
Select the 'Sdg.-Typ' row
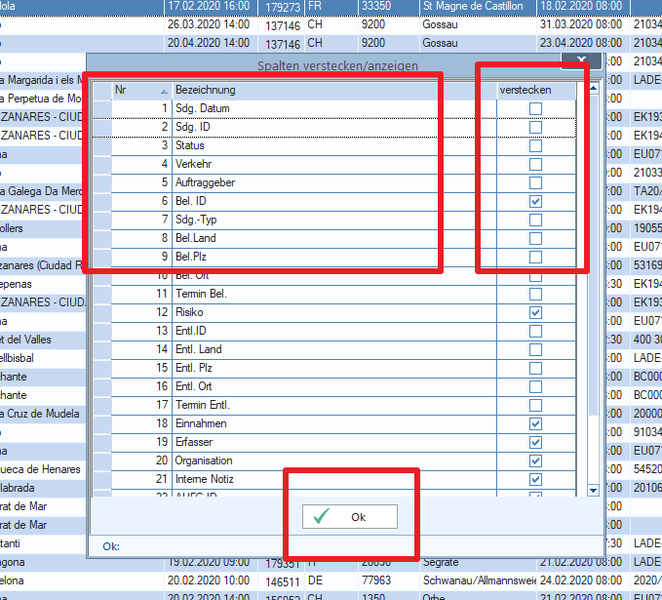(334, 220)
